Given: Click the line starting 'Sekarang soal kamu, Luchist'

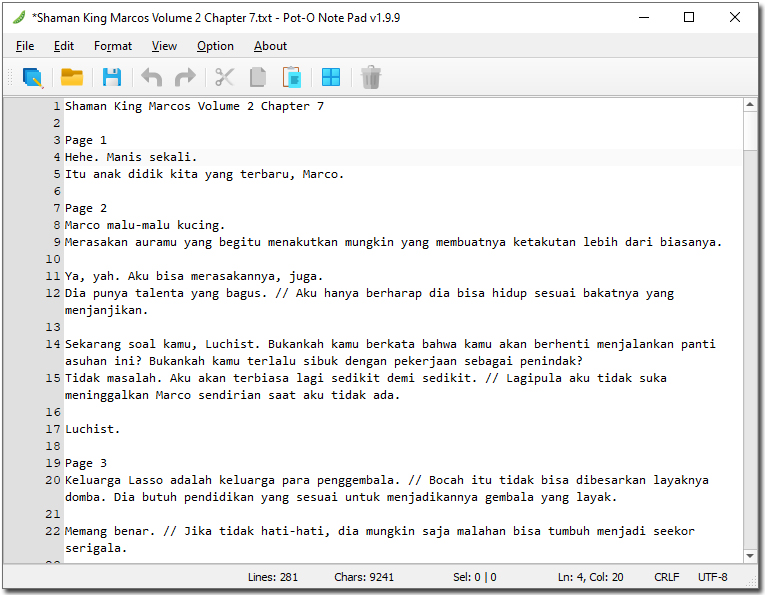Looking at the screenshot, I should pyautogui.click(x=390, y=353).
